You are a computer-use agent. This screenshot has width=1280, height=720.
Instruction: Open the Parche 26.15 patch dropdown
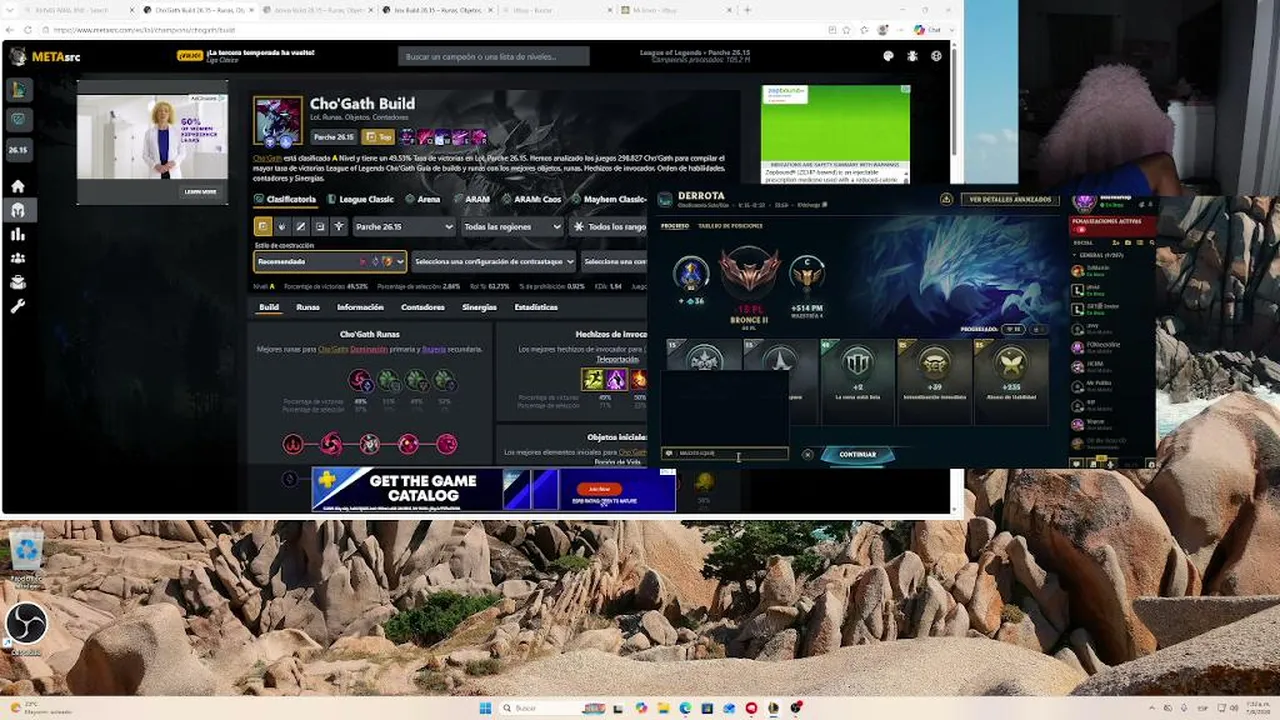click(x=404, y=227)
